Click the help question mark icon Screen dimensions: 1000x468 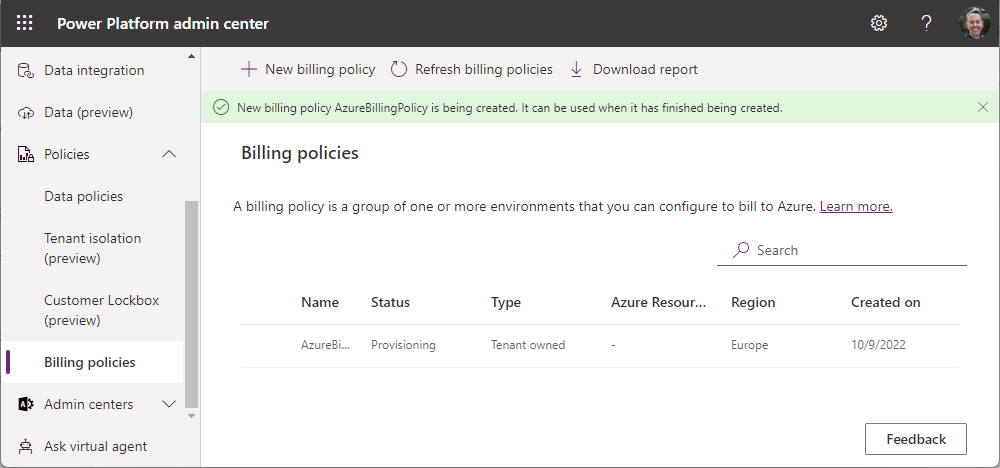pos(927,23)
